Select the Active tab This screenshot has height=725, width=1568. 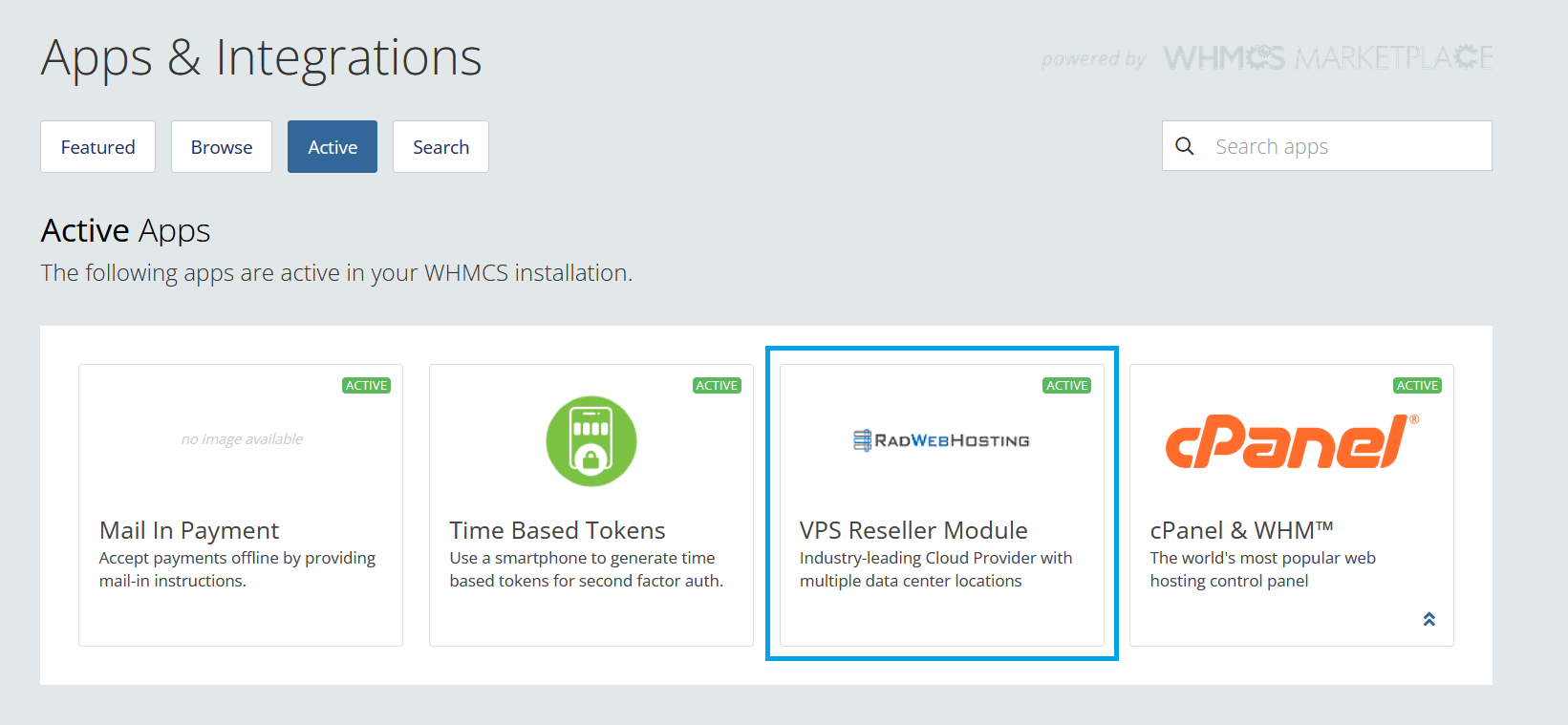pyautogui.click(x=333, y=147)
